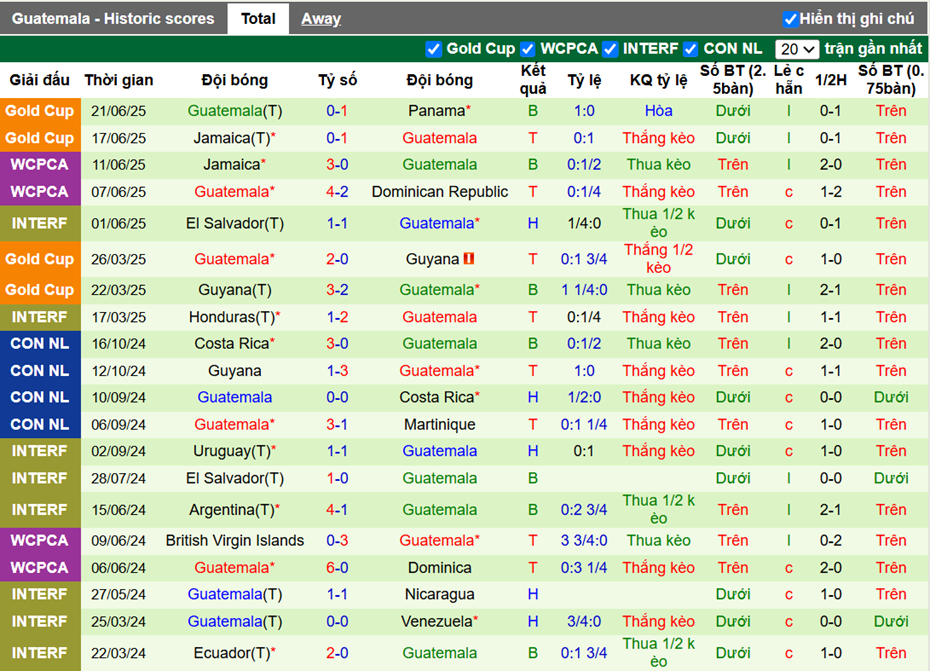This screenshot has width=930, height=671.
Task: Open the 6-0 score against Dominica
Action: 337,568
